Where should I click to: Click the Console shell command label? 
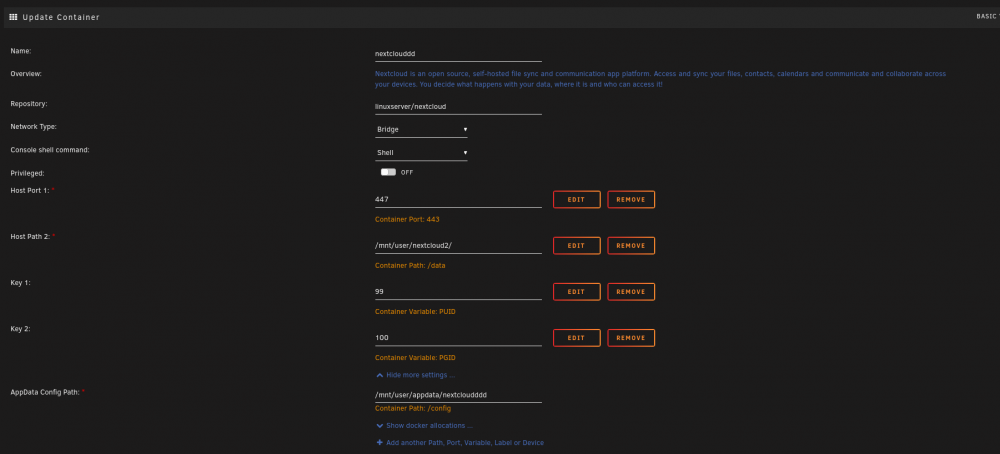[50, 150]
